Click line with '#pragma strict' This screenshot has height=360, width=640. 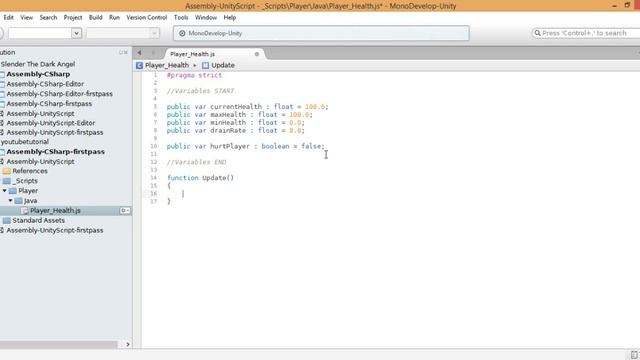coord(194,75)
